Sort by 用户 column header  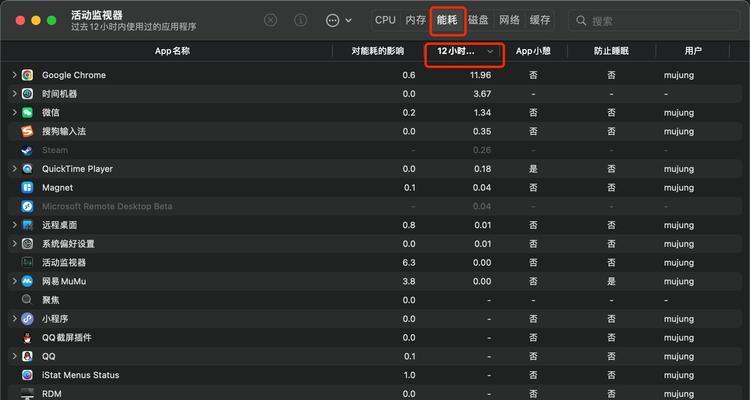693,51
